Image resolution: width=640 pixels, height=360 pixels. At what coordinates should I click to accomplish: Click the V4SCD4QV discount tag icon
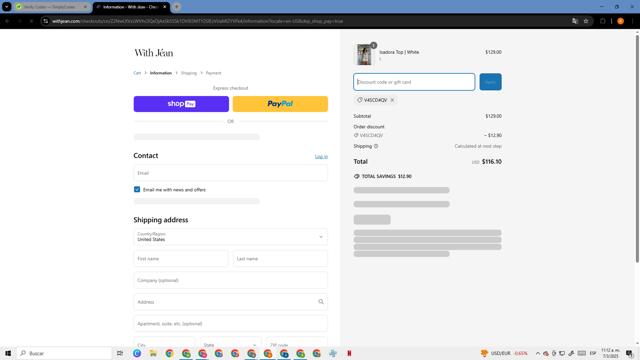360,100
